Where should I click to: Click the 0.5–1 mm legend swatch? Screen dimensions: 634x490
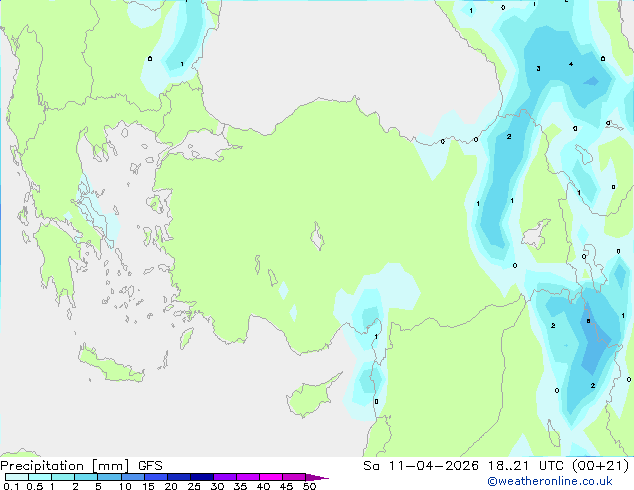tap(40, 477)
